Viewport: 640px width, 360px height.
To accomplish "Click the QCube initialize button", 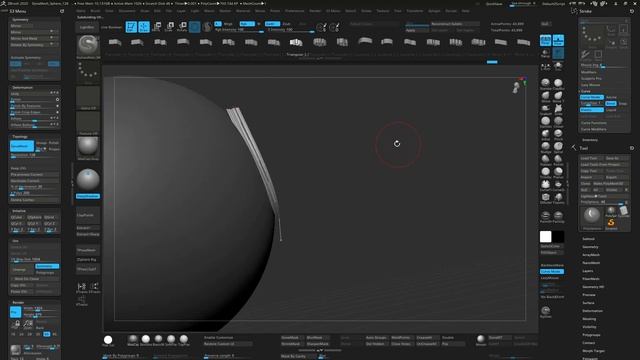I will pyautogui.click(x=17, y=218).
